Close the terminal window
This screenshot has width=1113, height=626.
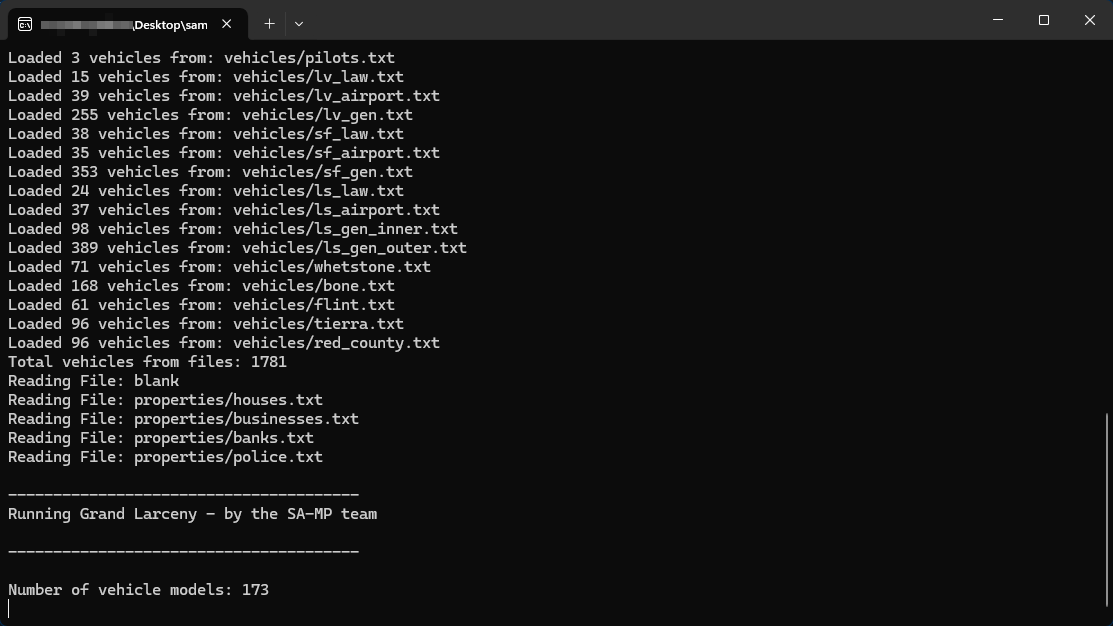(x=1090, y=20)
